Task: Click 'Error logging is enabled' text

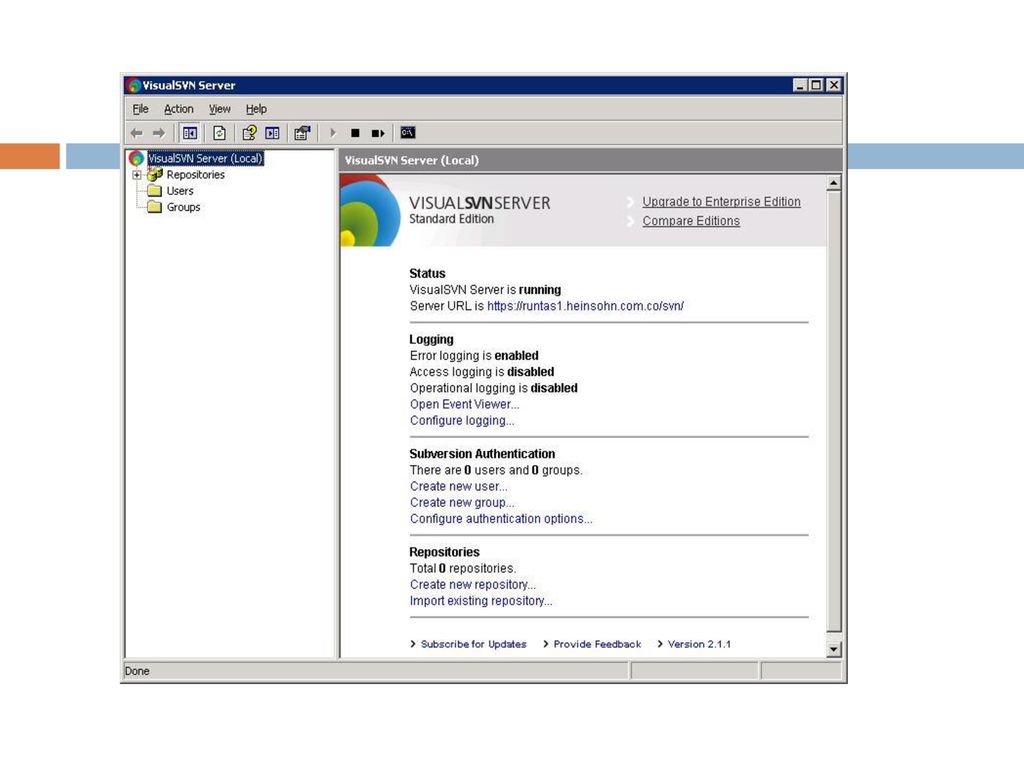Action: (474, 355)
